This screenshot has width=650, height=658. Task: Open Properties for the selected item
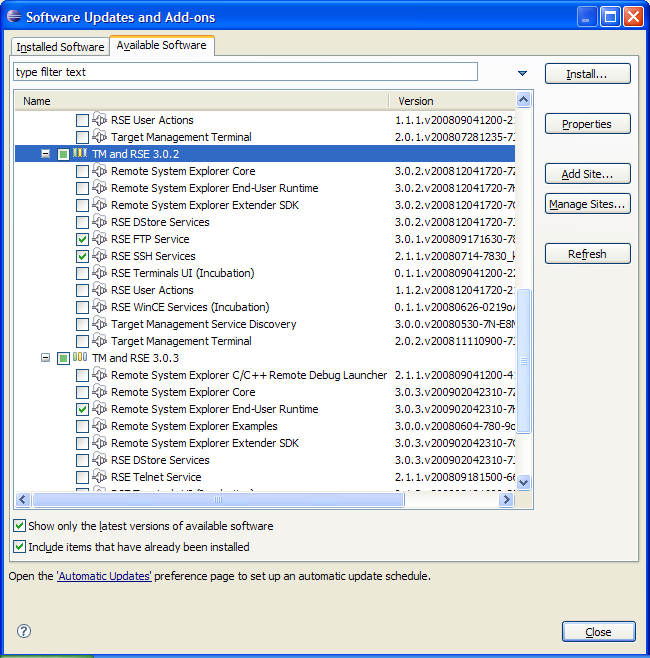tap(587, 124)
